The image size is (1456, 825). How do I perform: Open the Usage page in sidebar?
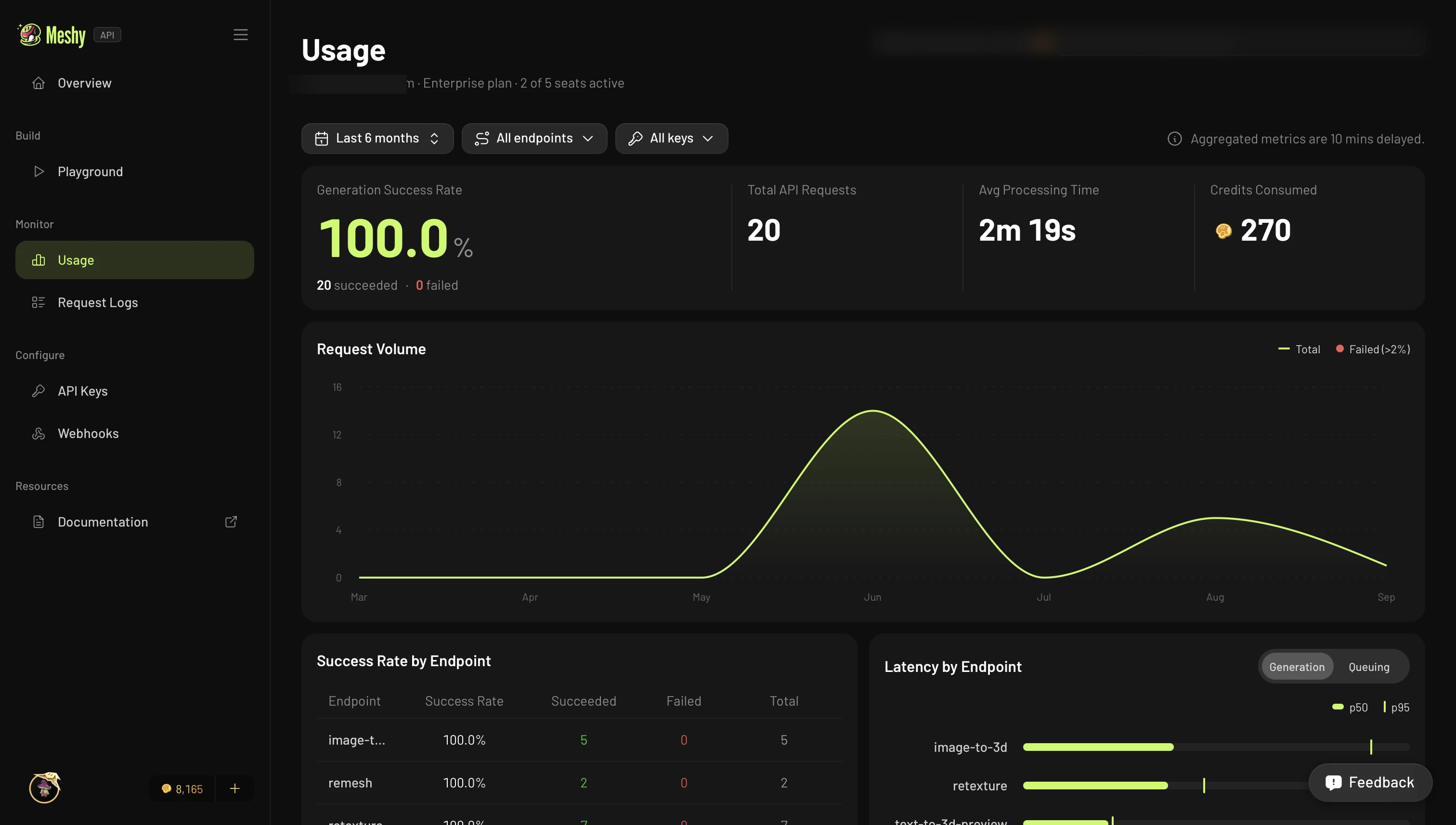coord(134,260)
